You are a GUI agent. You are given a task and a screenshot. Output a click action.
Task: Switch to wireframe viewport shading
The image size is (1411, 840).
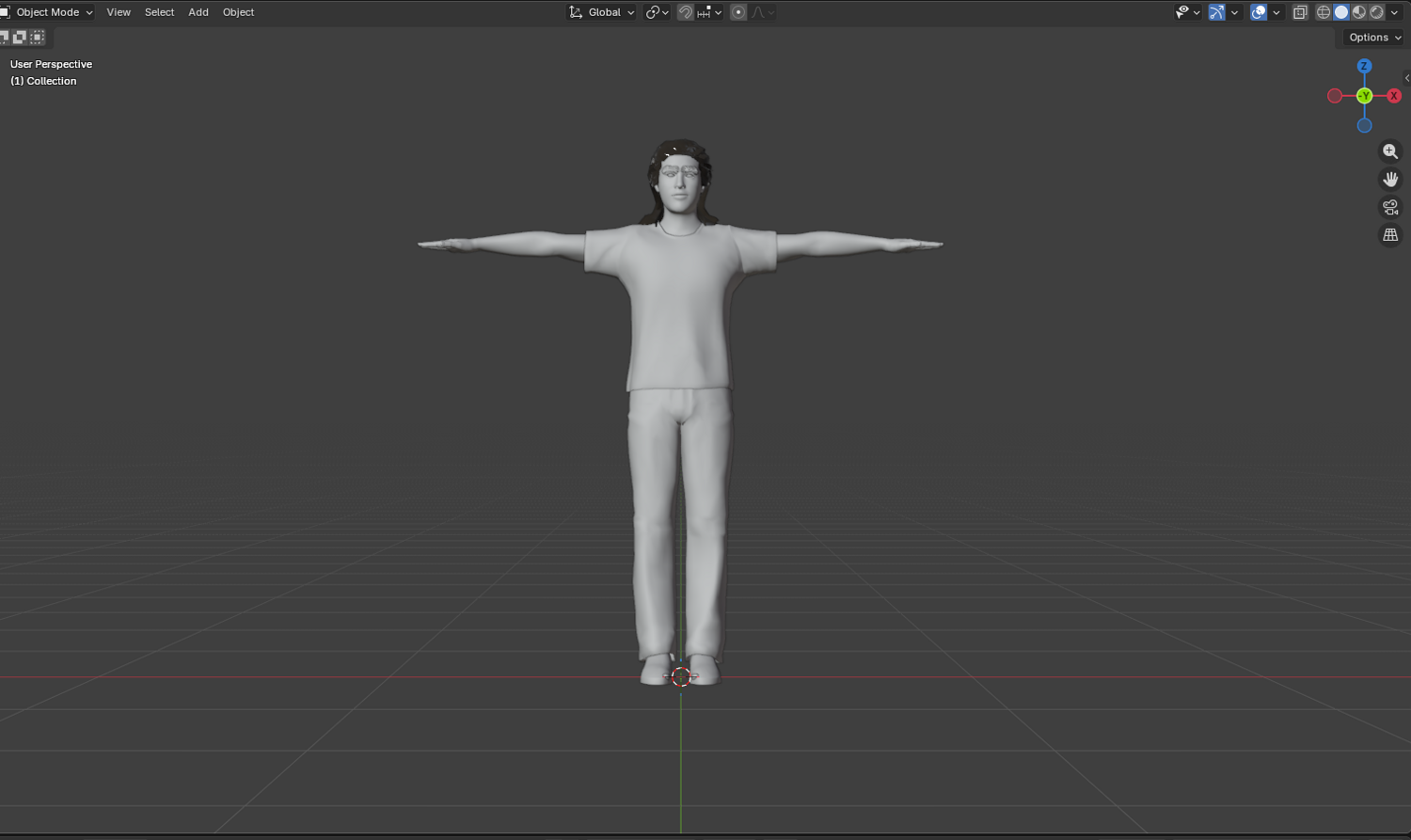(1324, 12)
